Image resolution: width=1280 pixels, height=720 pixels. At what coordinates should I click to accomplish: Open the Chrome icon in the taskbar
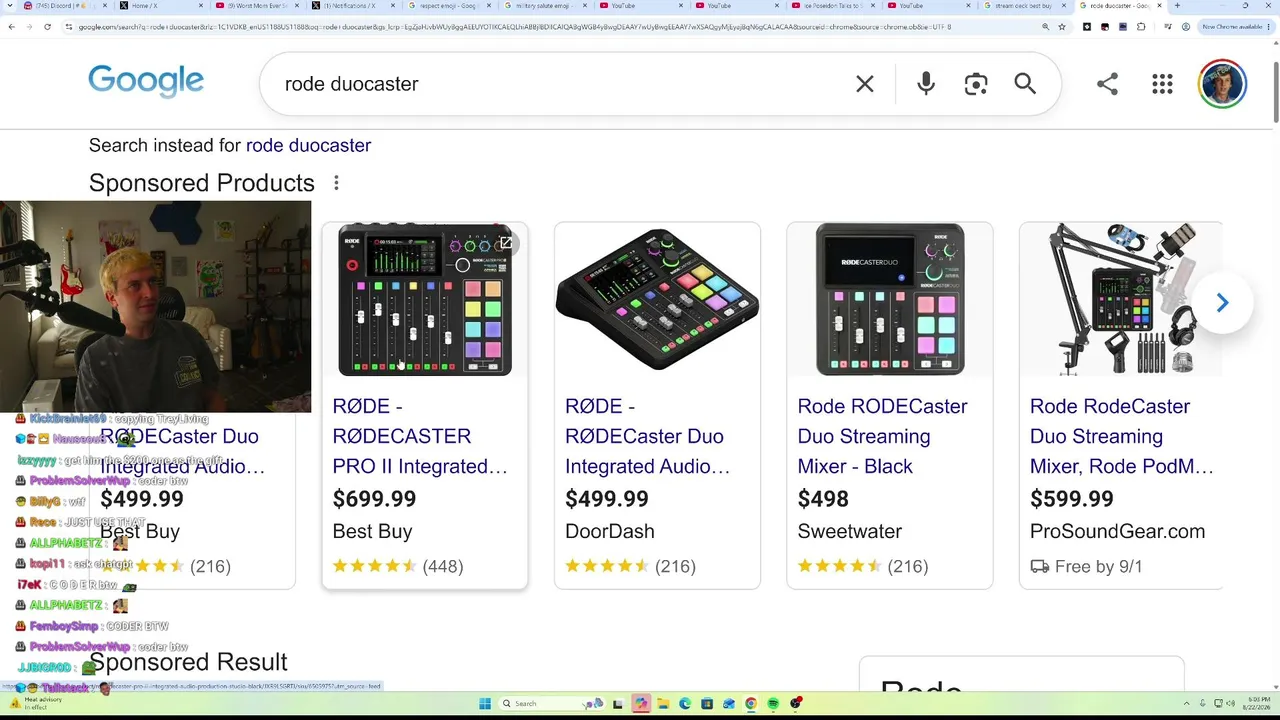coord(751,703)
